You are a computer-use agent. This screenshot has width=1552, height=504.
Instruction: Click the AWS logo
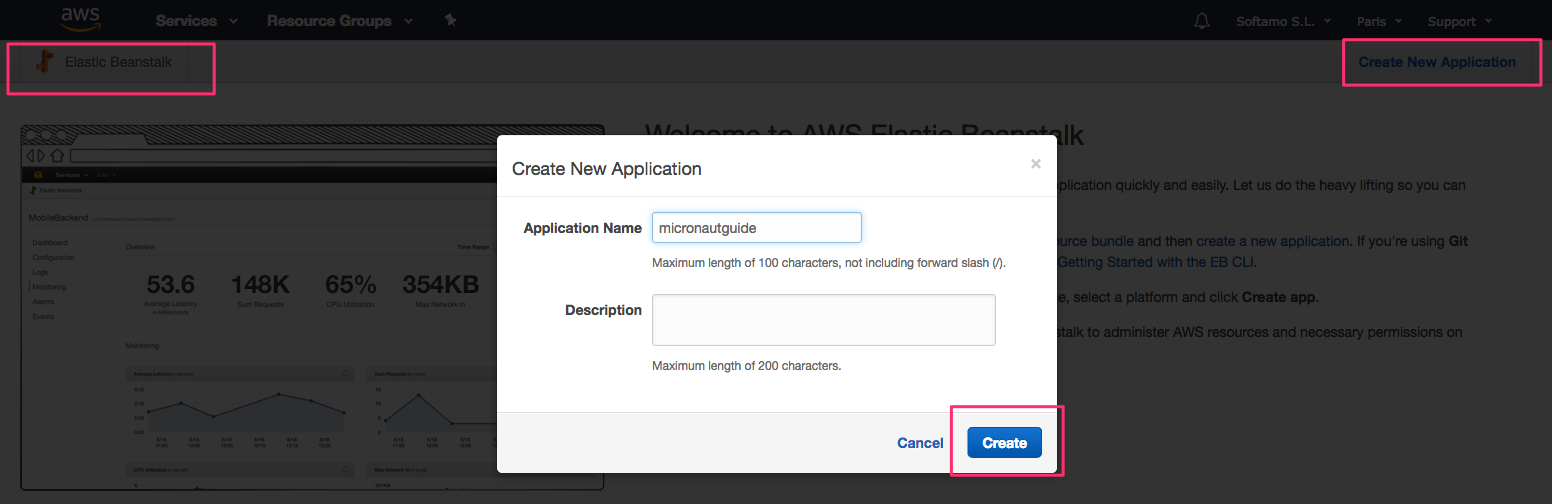tap(79, 19)
